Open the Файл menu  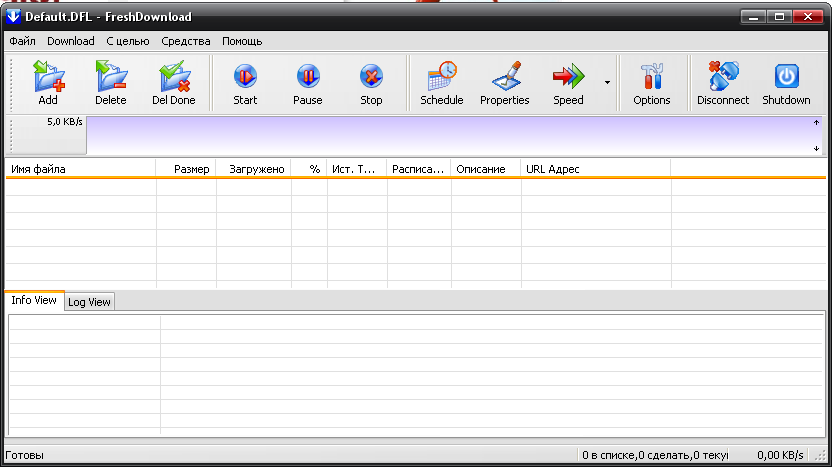(x=22, y=41)
